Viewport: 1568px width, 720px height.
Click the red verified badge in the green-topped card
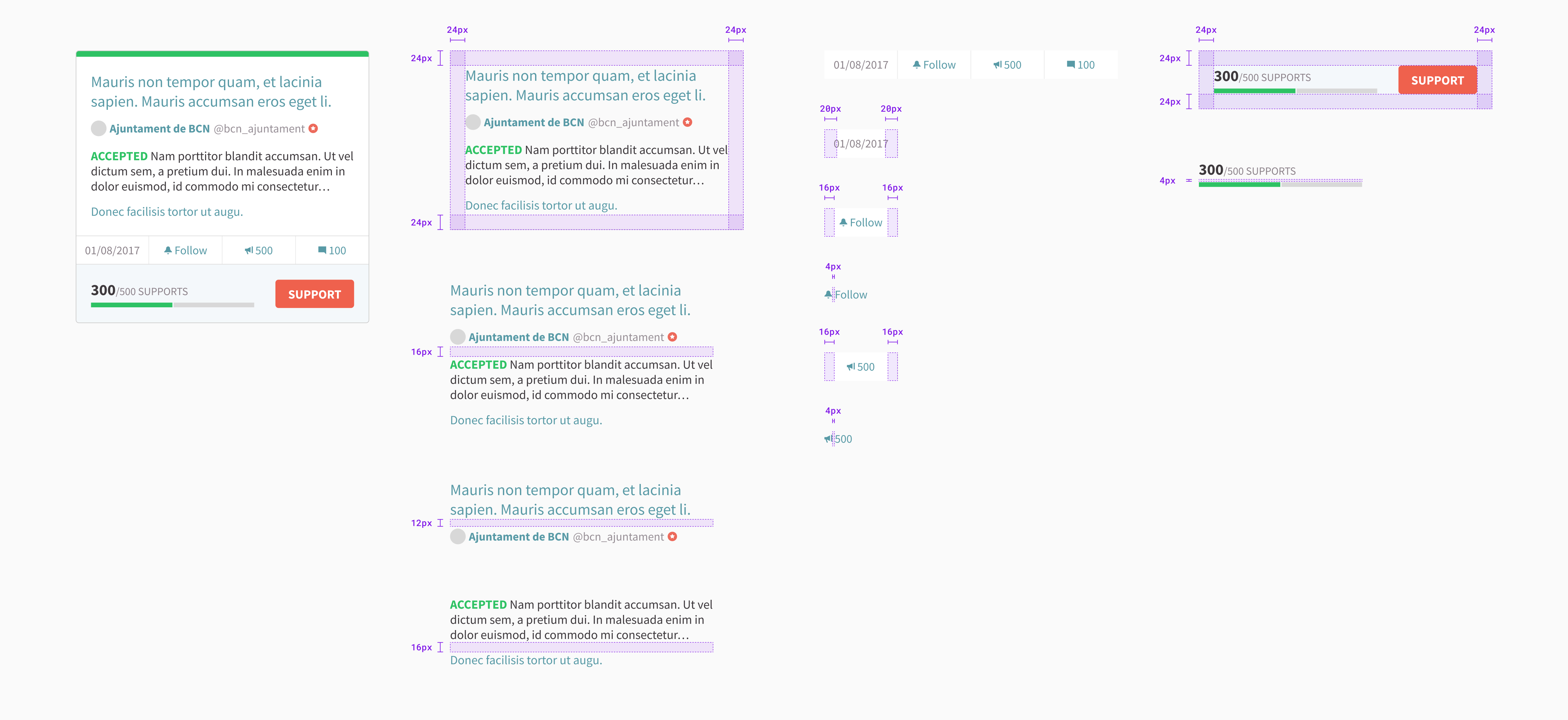tap(313, 128)
